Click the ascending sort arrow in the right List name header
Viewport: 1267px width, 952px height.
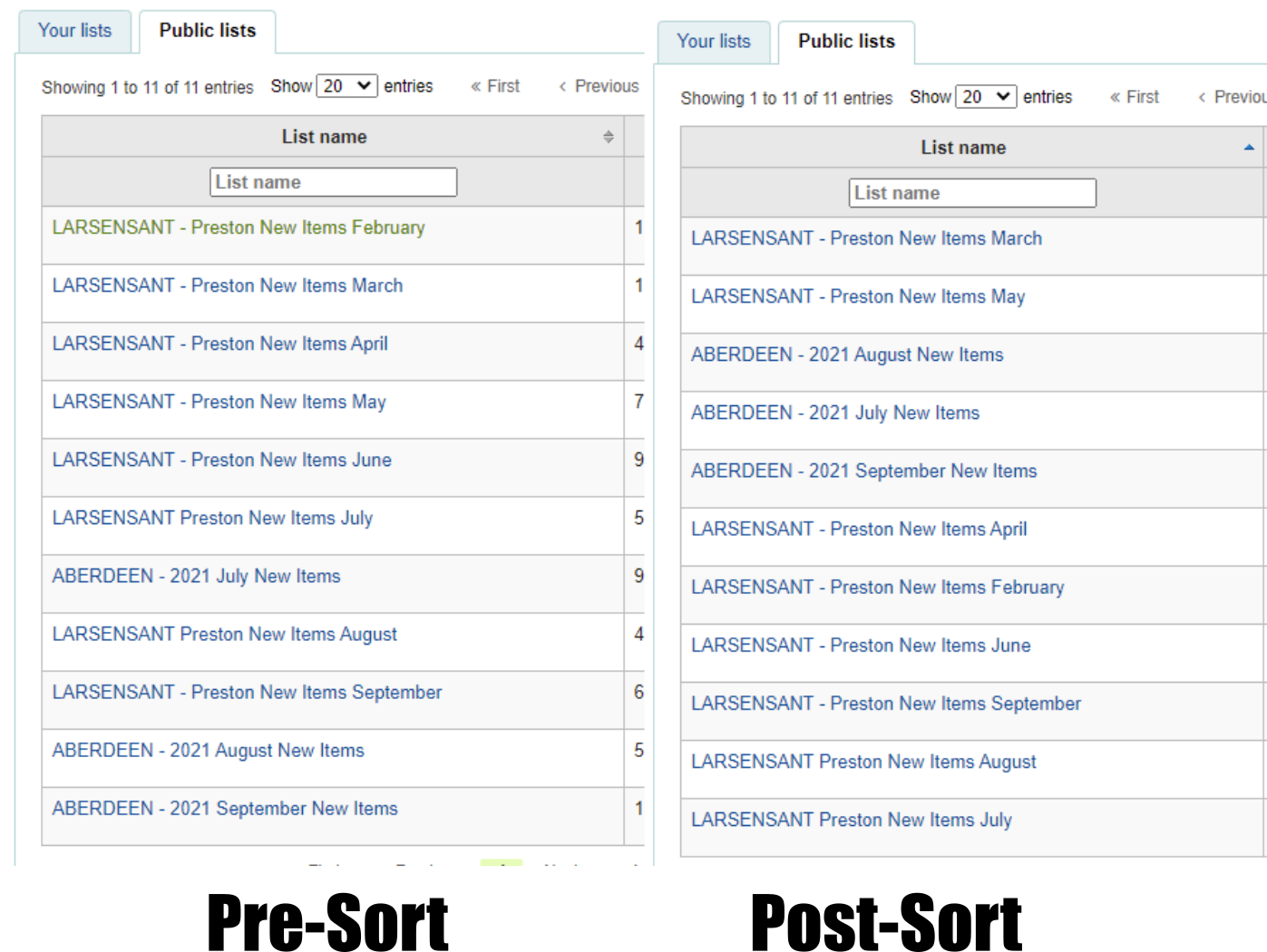click(x=1248, y=148)
